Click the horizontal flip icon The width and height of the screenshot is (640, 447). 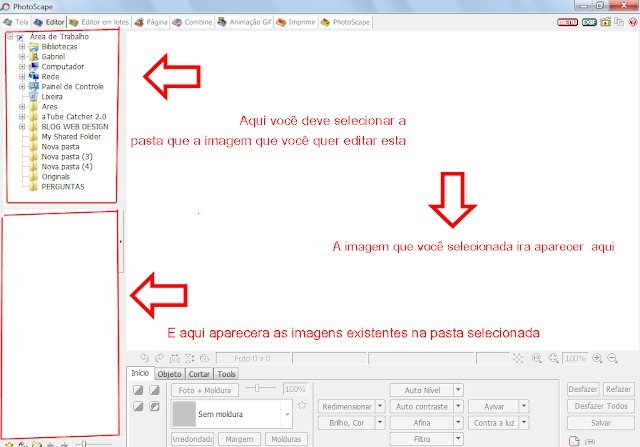[175, 358]
